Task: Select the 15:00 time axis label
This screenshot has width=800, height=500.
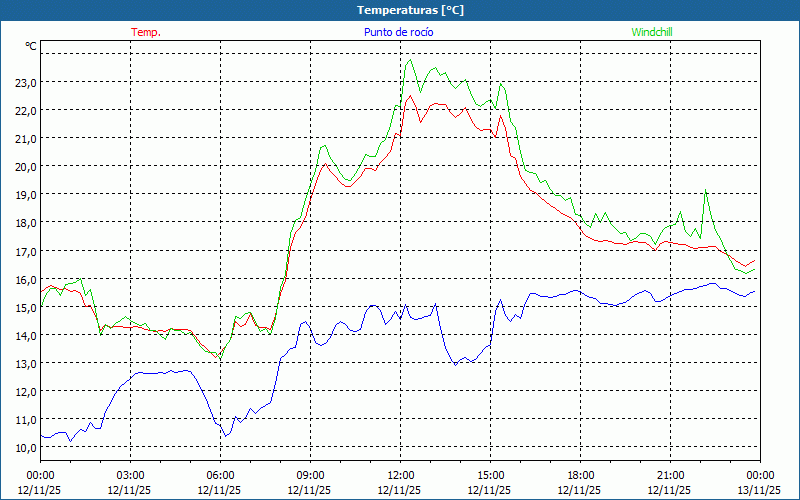Action: [x=491, y=475]
